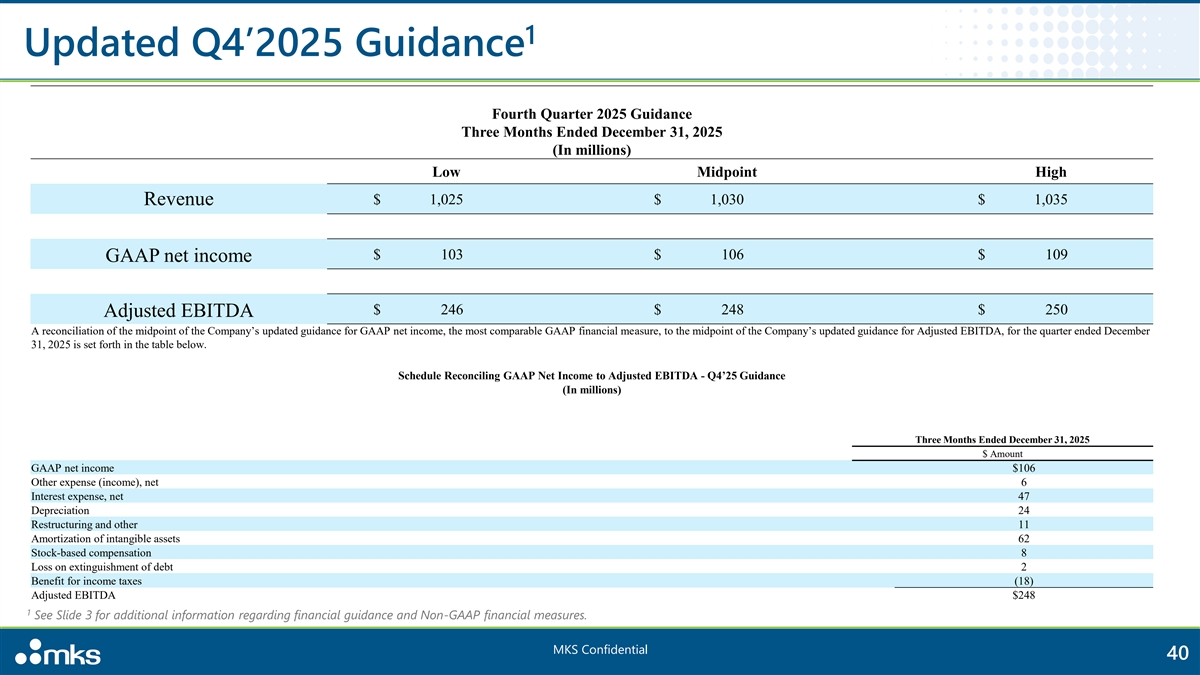1200x675 pixels.
Task: Select the Low column header
Action: tap(446, 172)
